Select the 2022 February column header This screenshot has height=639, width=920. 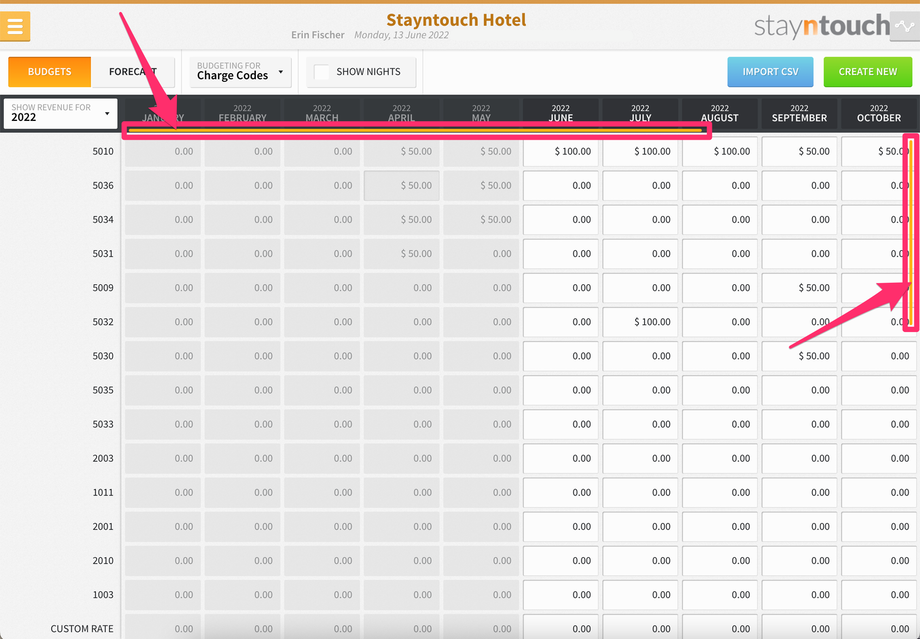pos(242,113)
